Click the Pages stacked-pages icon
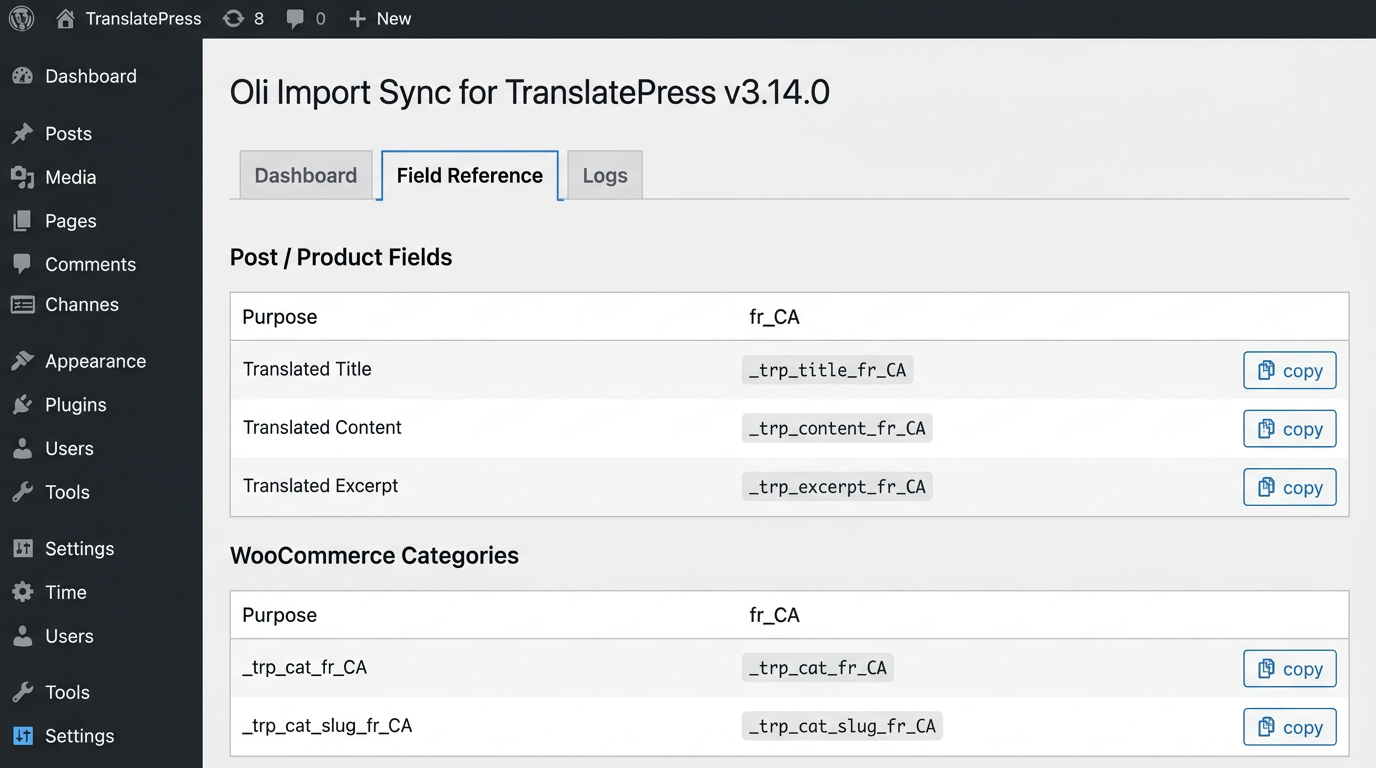The height and width of the screenshot is (768, 1376). point(22,221)
